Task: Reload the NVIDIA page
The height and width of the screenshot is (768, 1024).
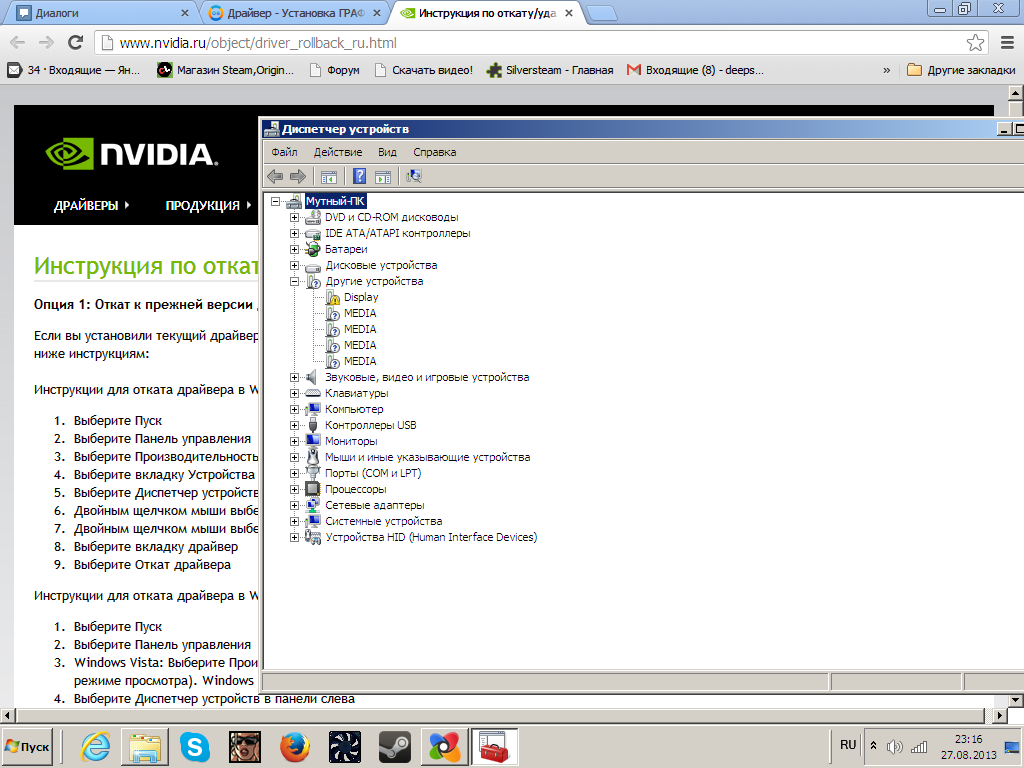Action: 76,43
